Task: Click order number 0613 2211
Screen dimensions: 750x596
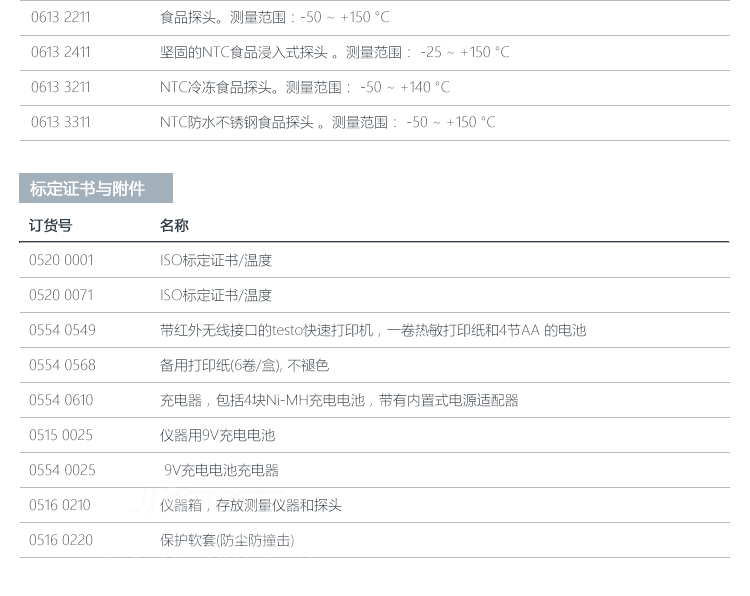Action: pos(60,17)
